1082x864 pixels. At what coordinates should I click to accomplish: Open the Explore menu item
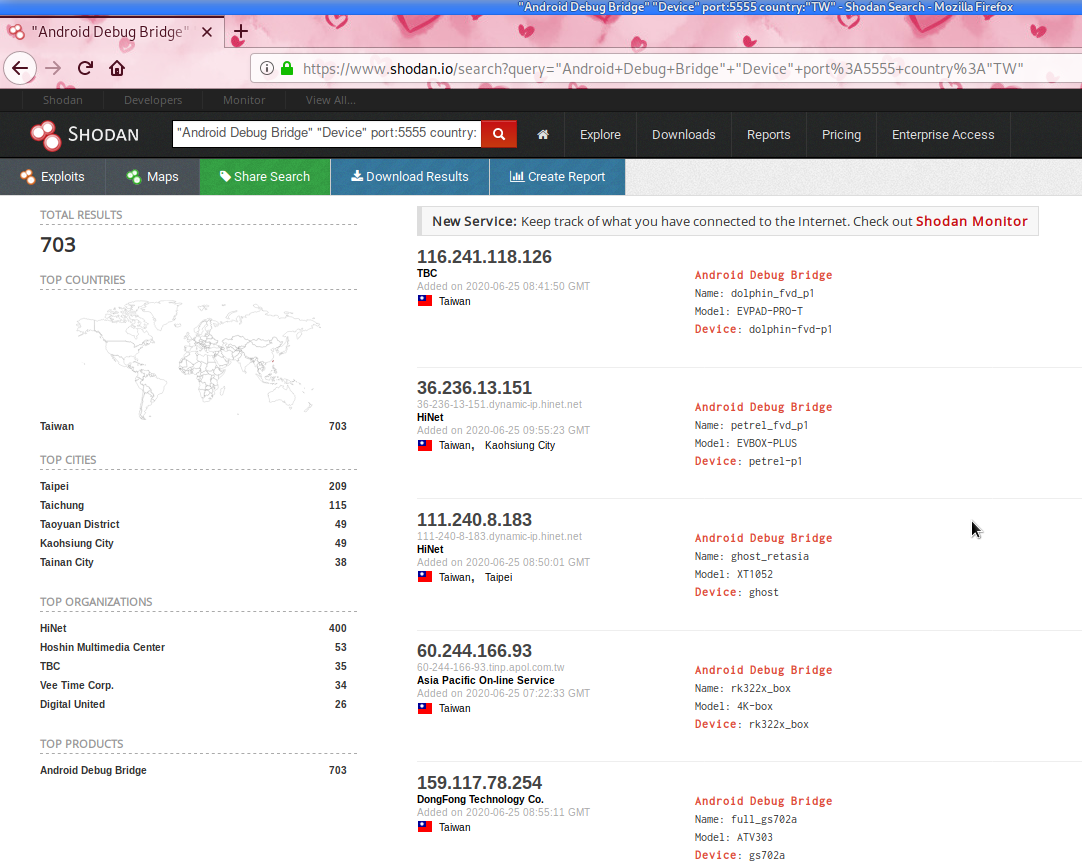[600, 135]
